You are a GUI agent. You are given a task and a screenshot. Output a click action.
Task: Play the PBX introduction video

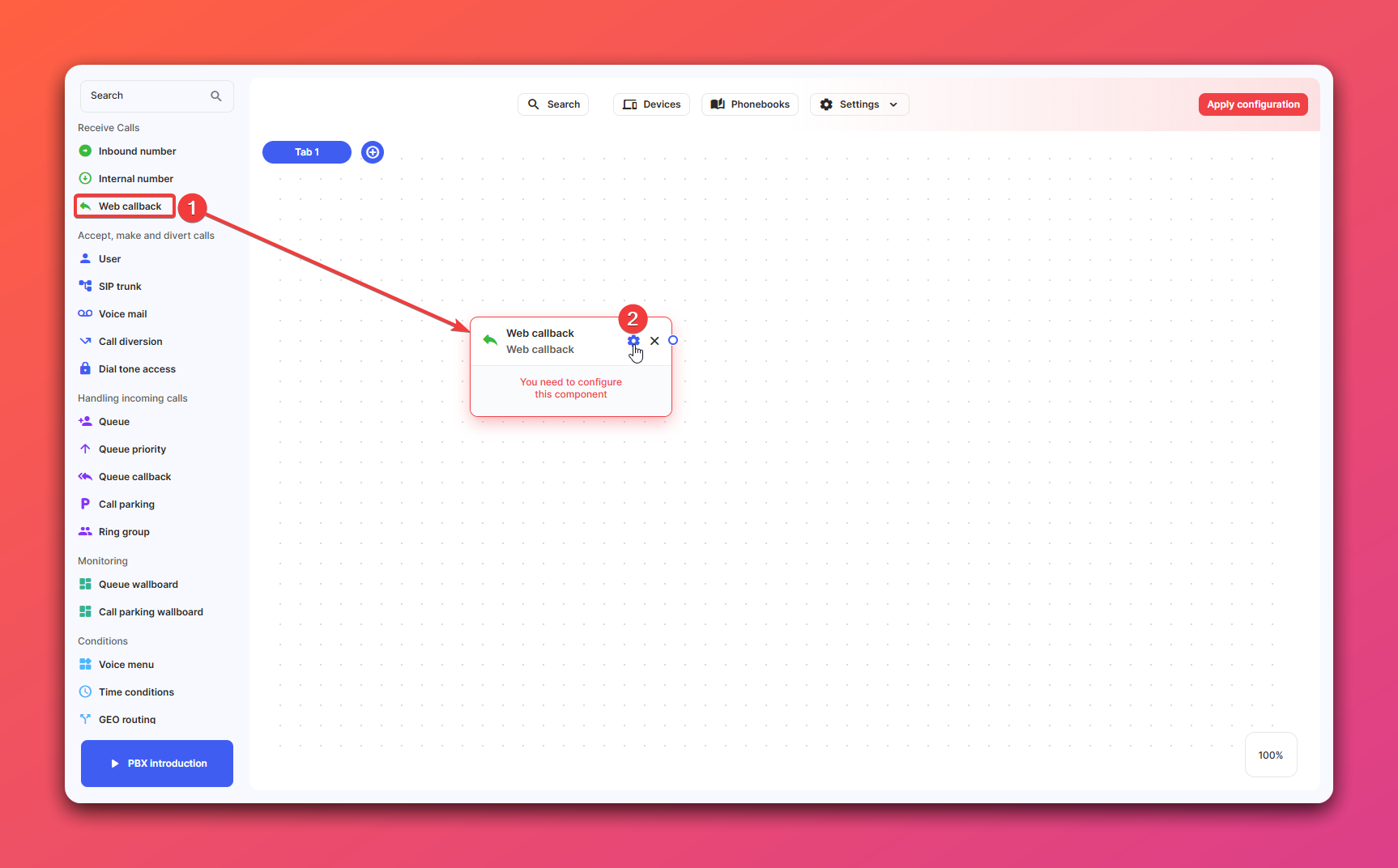click(x=157, y=764)
